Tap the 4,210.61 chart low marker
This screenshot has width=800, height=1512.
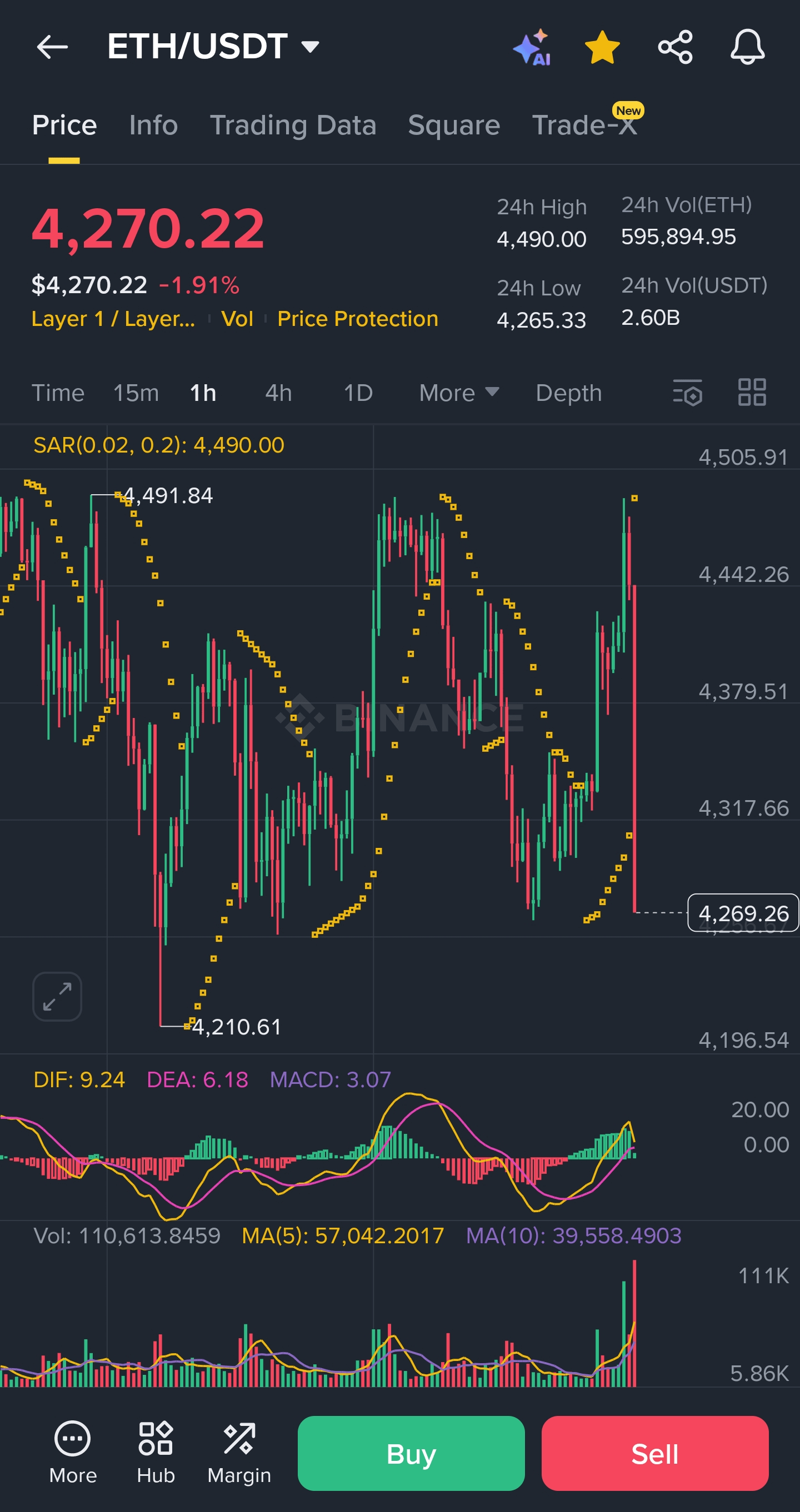(237, 1027)
